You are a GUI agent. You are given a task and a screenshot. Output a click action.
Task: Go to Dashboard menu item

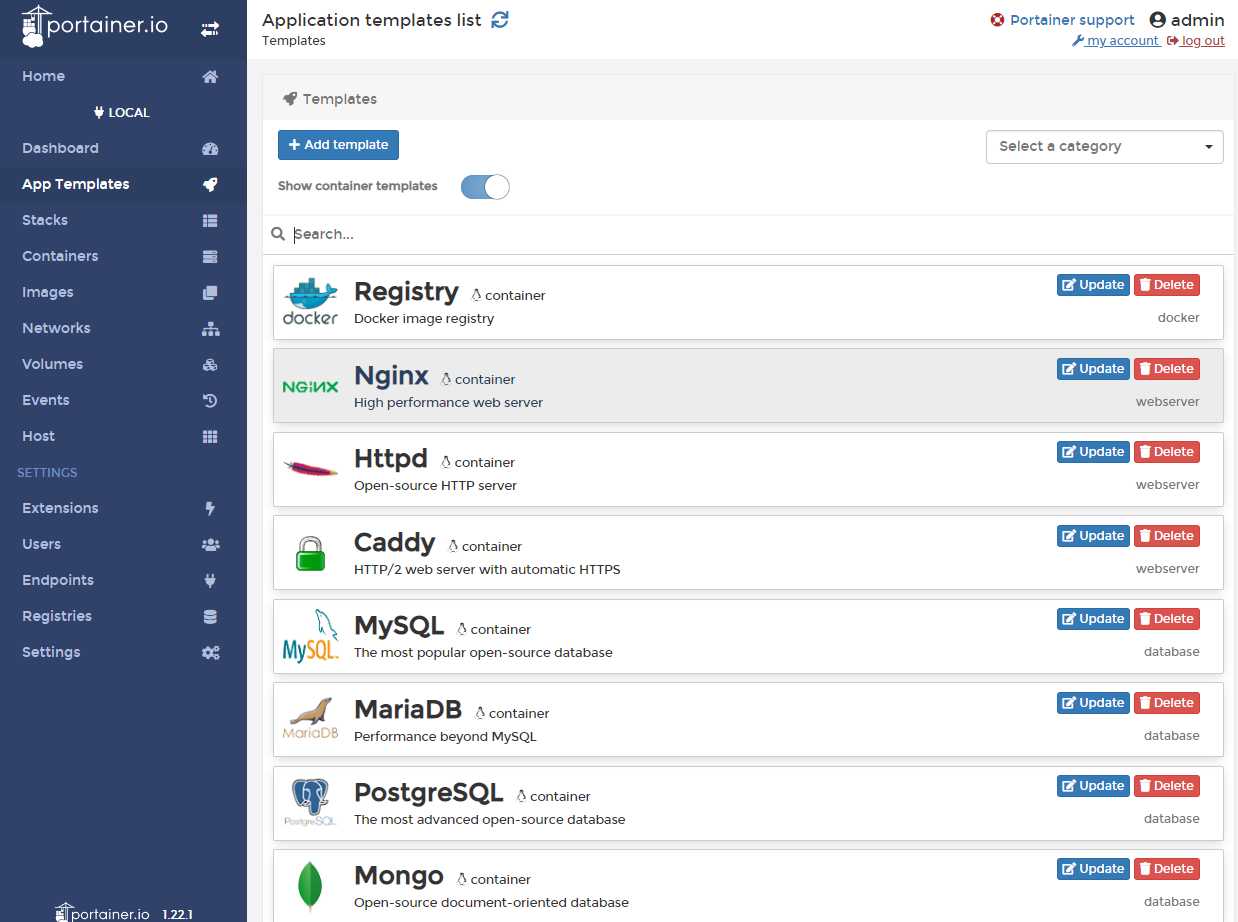point(60,149)
